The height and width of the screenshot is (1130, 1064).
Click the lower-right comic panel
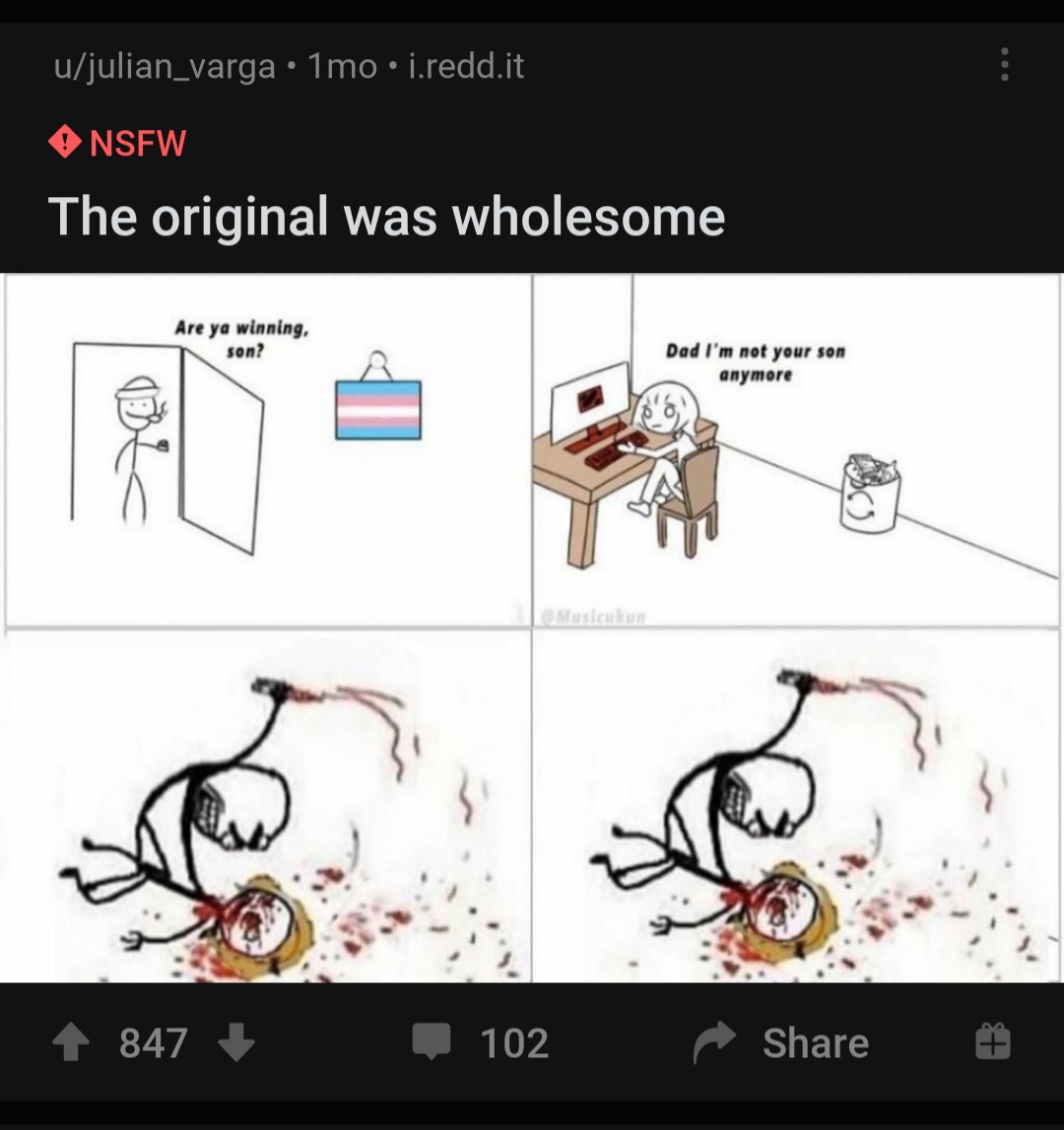point(798,806)
